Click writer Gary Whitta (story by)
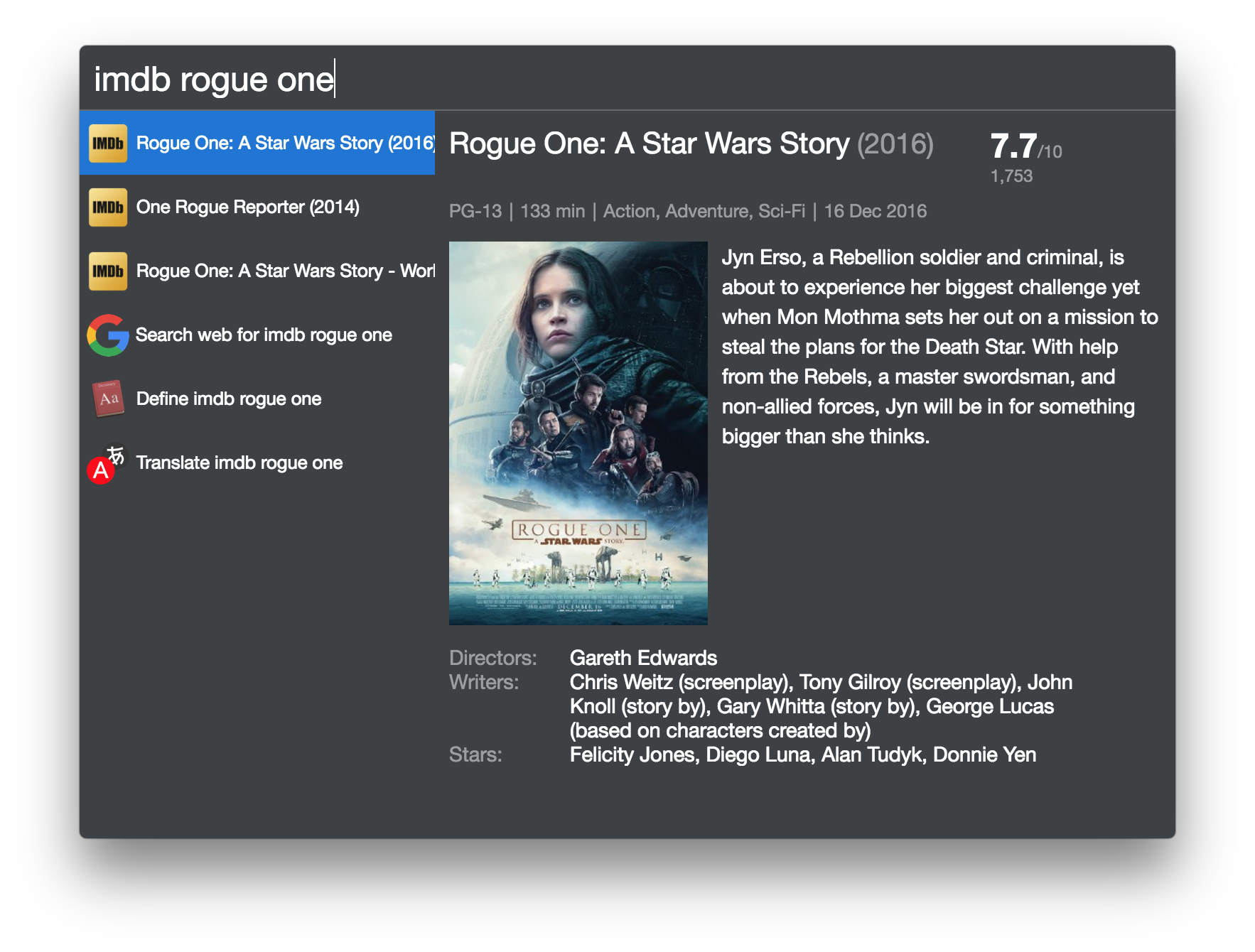Screen dimensions: 1255x952 click(x=817, y=706)
